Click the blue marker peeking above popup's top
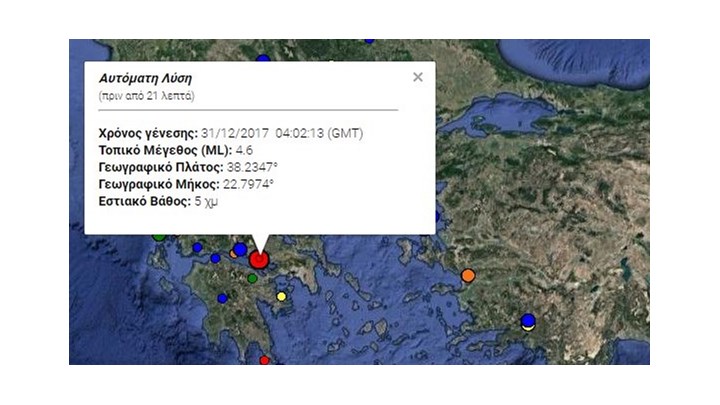 263,58
